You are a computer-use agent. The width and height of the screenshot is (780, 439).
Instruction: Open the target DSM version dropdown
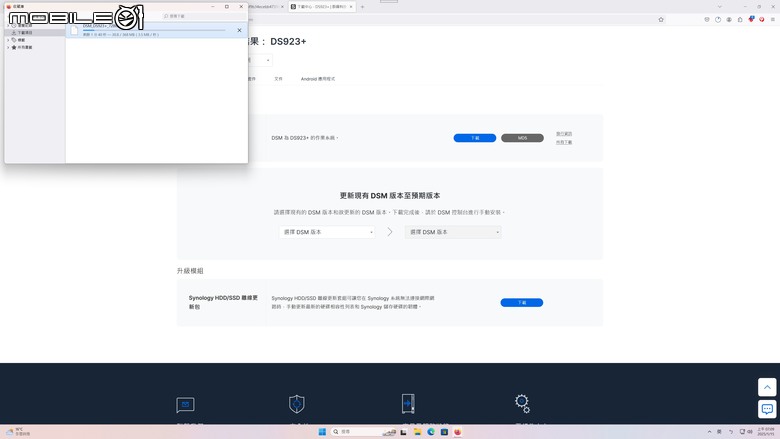point(453,232)
